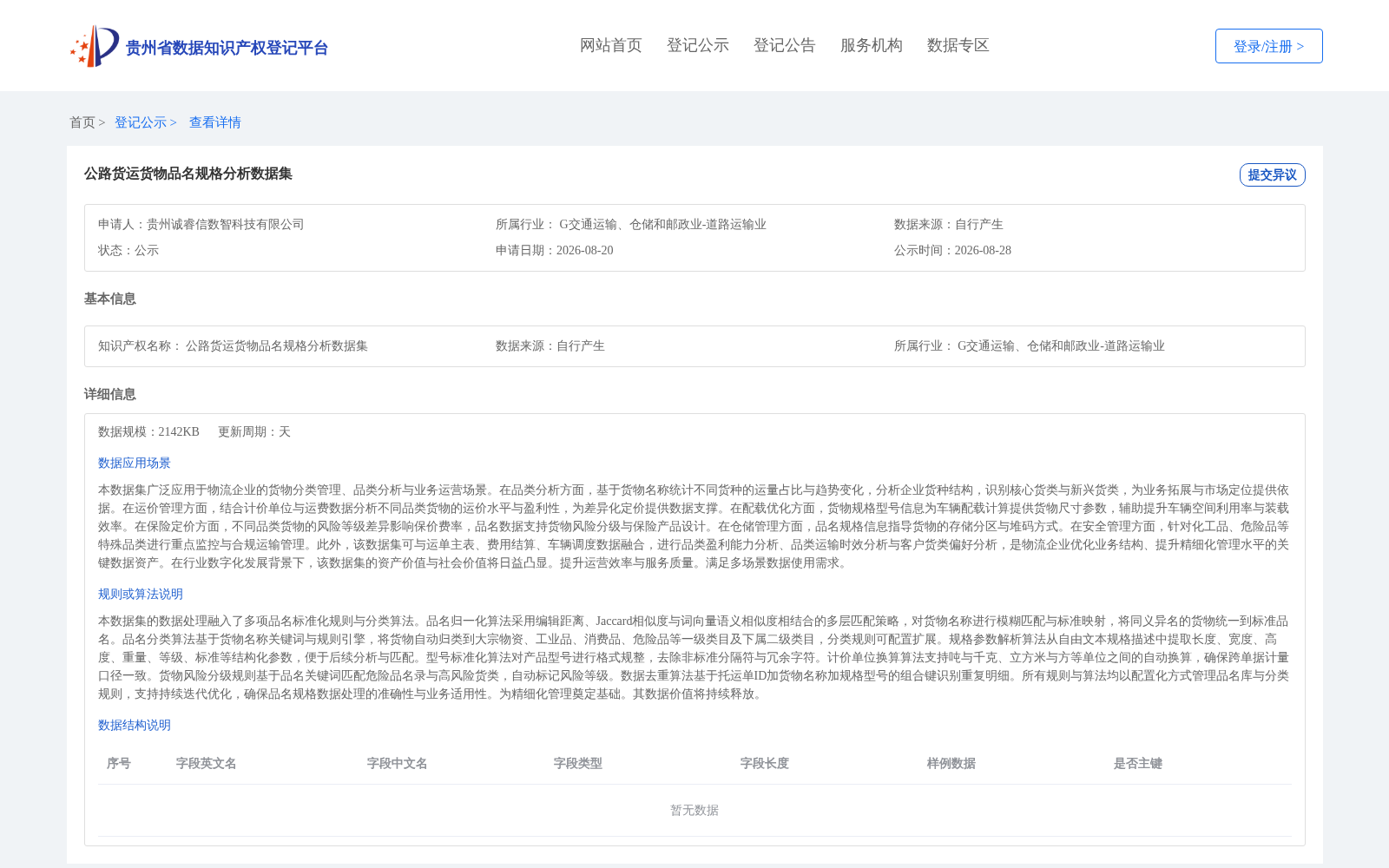Click the 状态：公示 text
The width and height of the screenshot is (1389, 868).
[128, 250]
